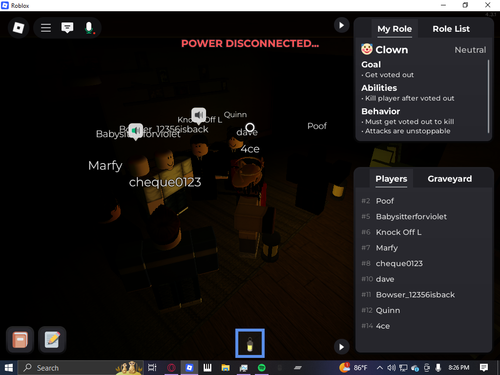This screenshot has height=375, width=500.
Task: Click the cheque0123 nametag in the game
Action: click(165, 182)
